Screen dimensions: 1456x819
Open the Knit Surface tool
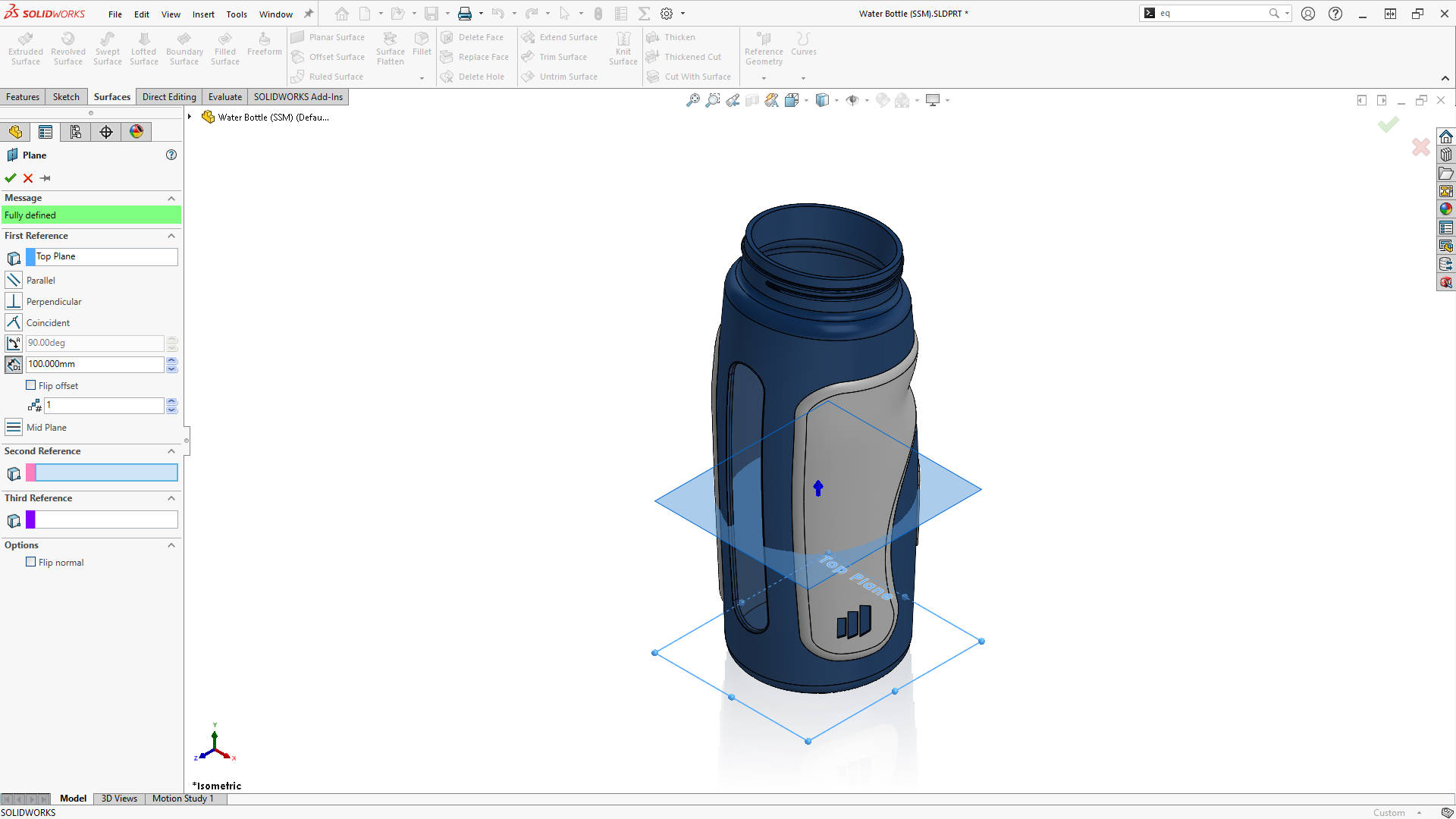pos(623,47)
